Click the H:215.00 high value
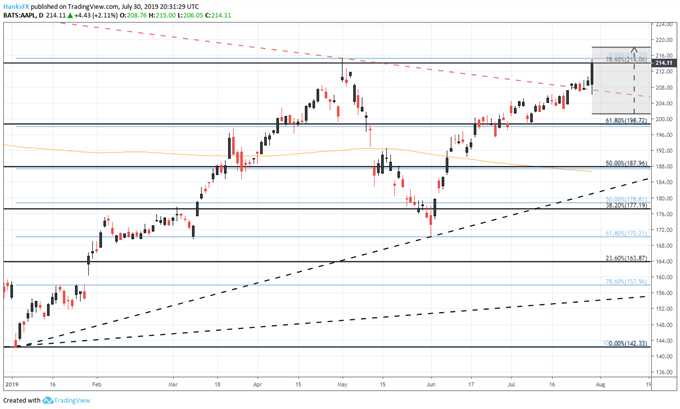This screenshot has height=409, width=680. pos(162,16)
